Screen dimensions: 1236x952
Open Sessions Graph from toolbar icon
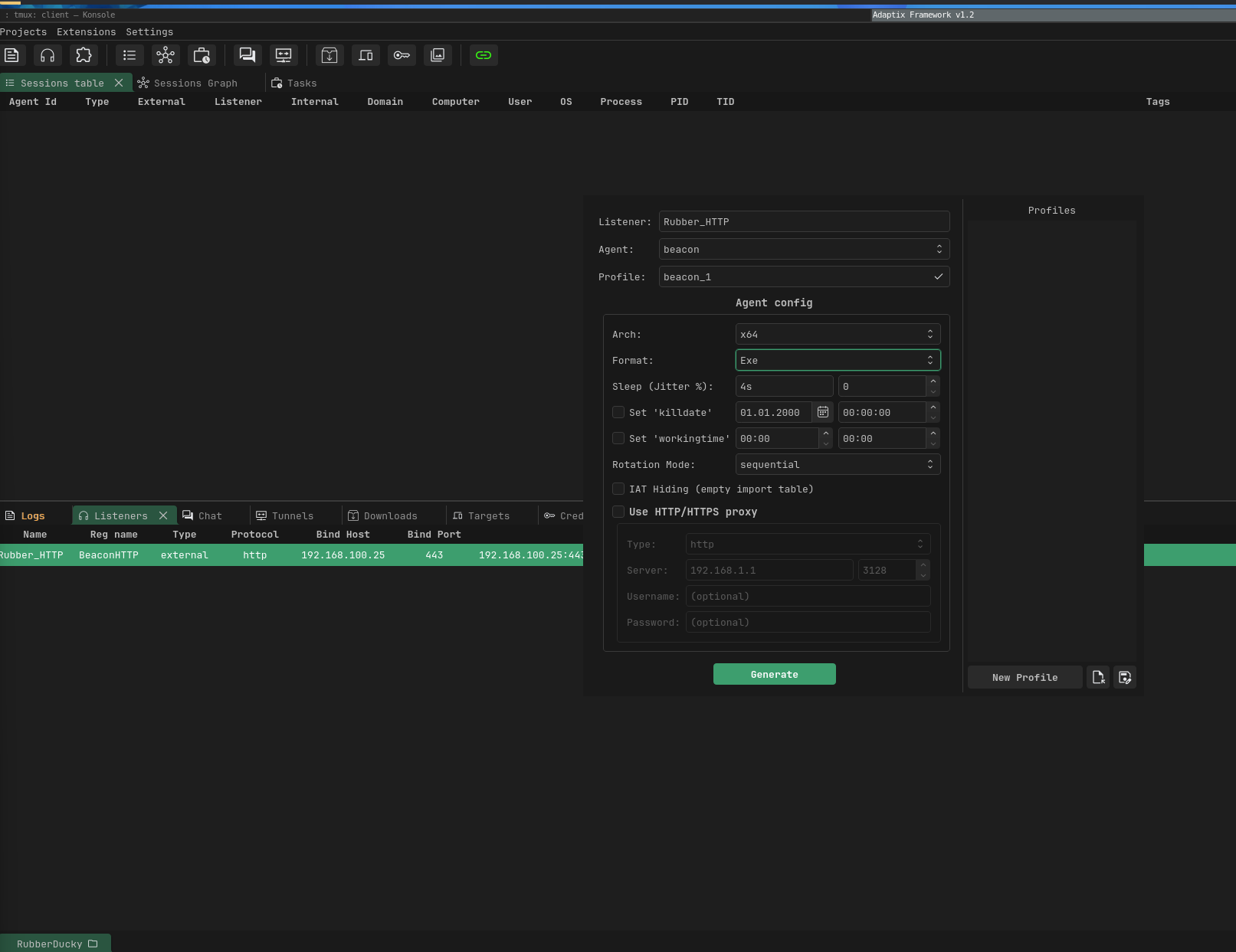(166, 55)
